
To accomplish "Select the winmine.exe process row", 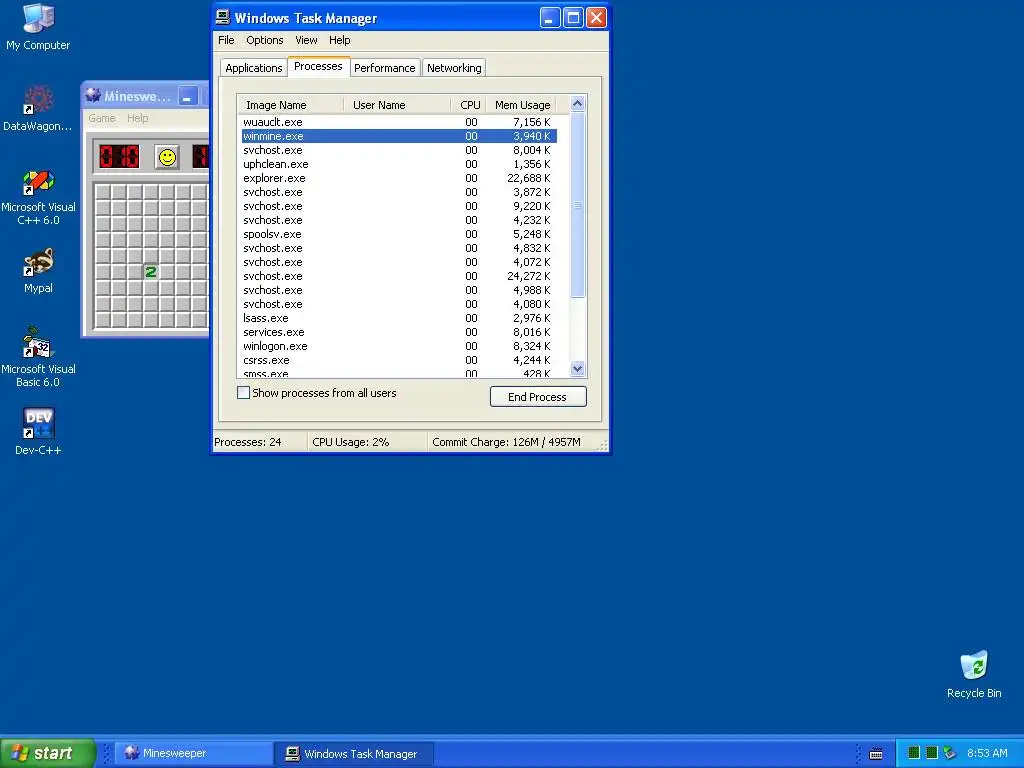I will 398,136.
